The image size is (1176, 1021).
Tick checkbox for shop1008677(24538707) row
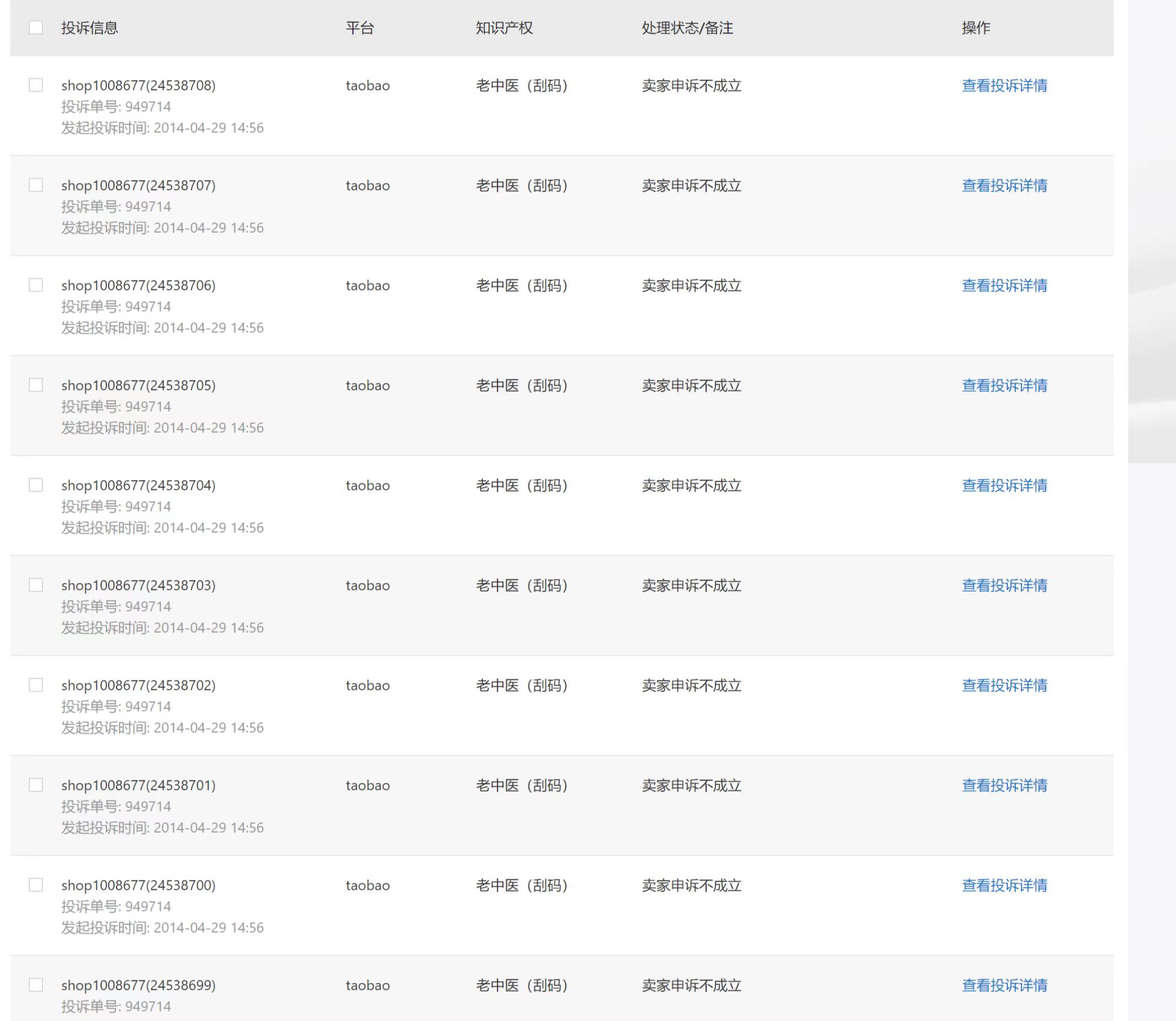click(x=36, y=185)
